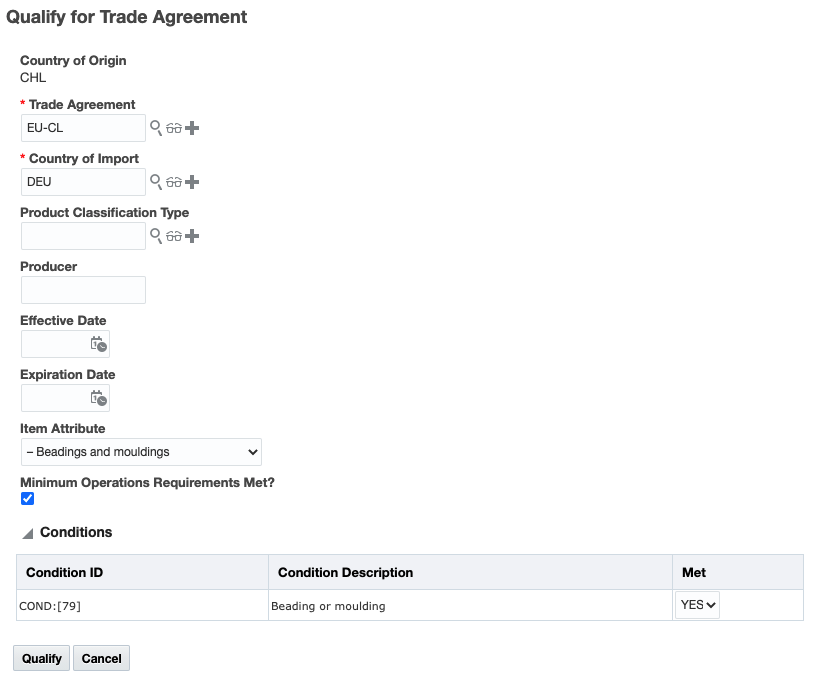Click the Trade Agreement view glasses icon
The height and width of the screenshot is (677, 813).
[x=174, y=128]
